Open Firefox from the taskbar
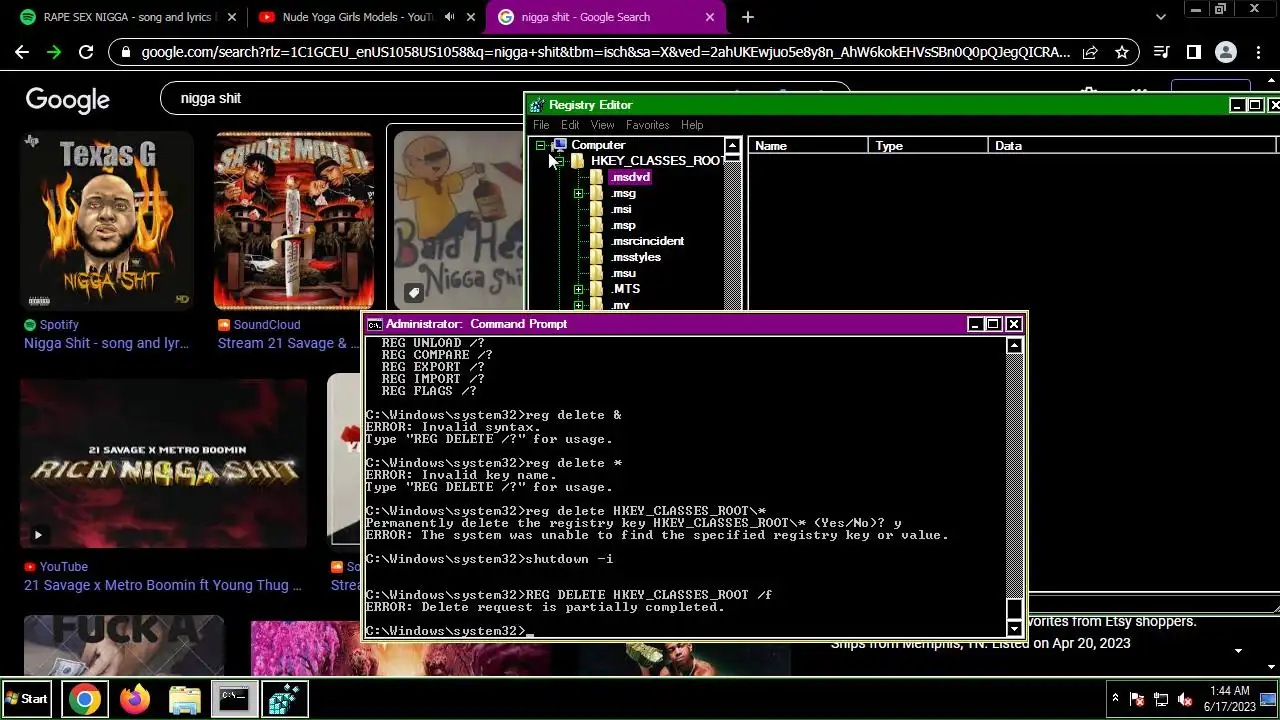 [x=135, y=699]
